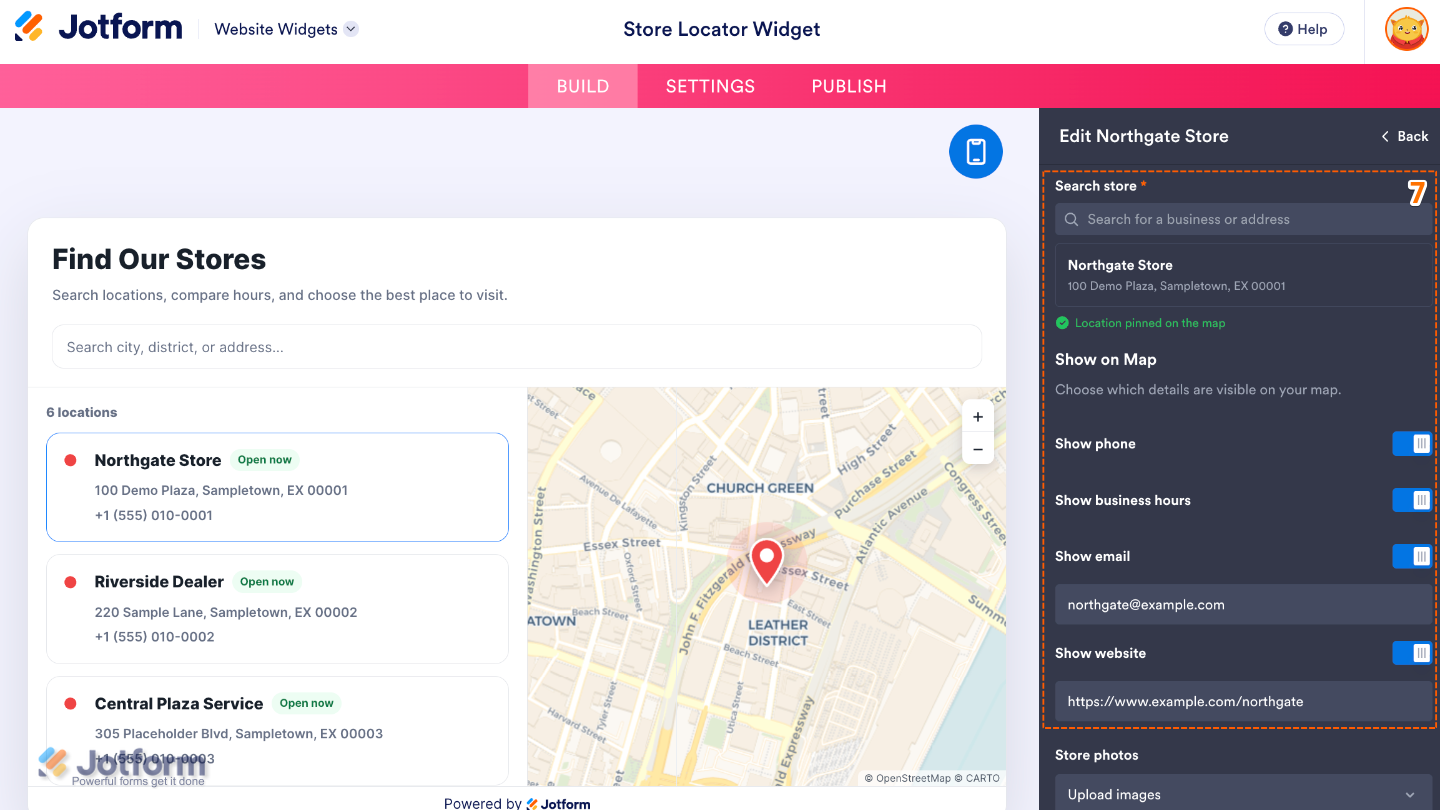The image size is (1440, 810).
Task: Click the Help question mark button
Action: (1304, 29)
